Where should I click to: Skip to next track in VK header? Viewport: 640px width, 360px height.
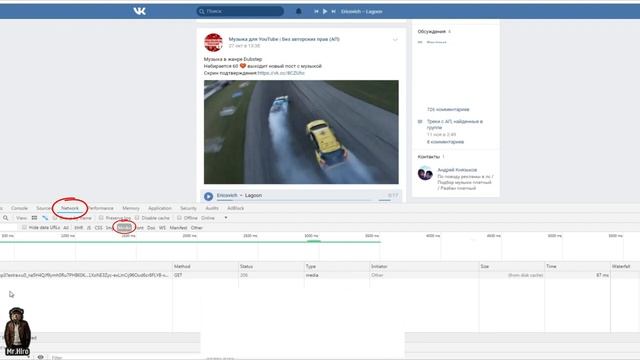(x=333, y=11)
